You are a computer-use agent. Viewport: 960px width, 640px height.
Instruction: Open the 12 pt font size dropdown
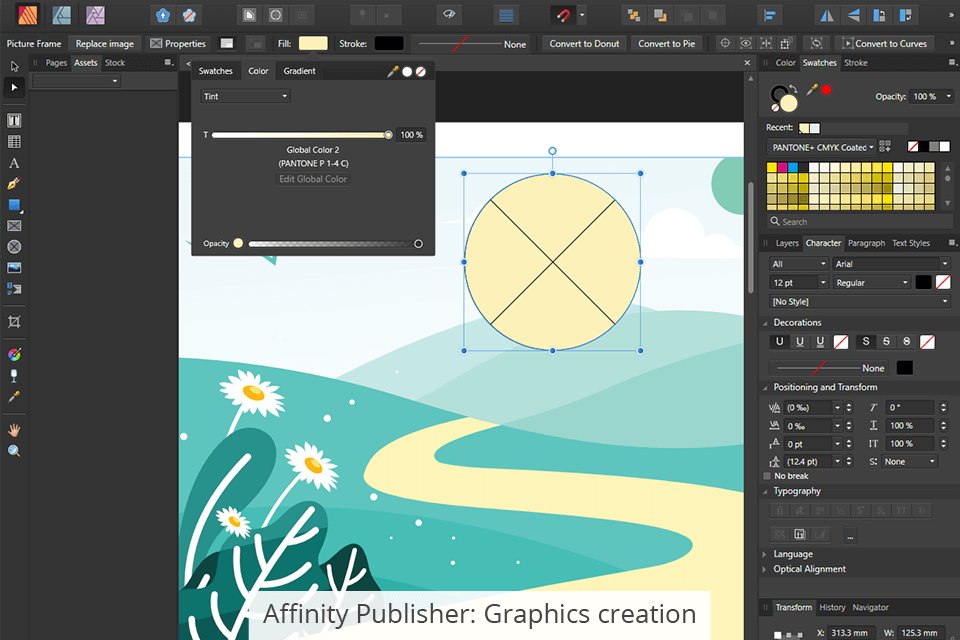pos(799,282)
